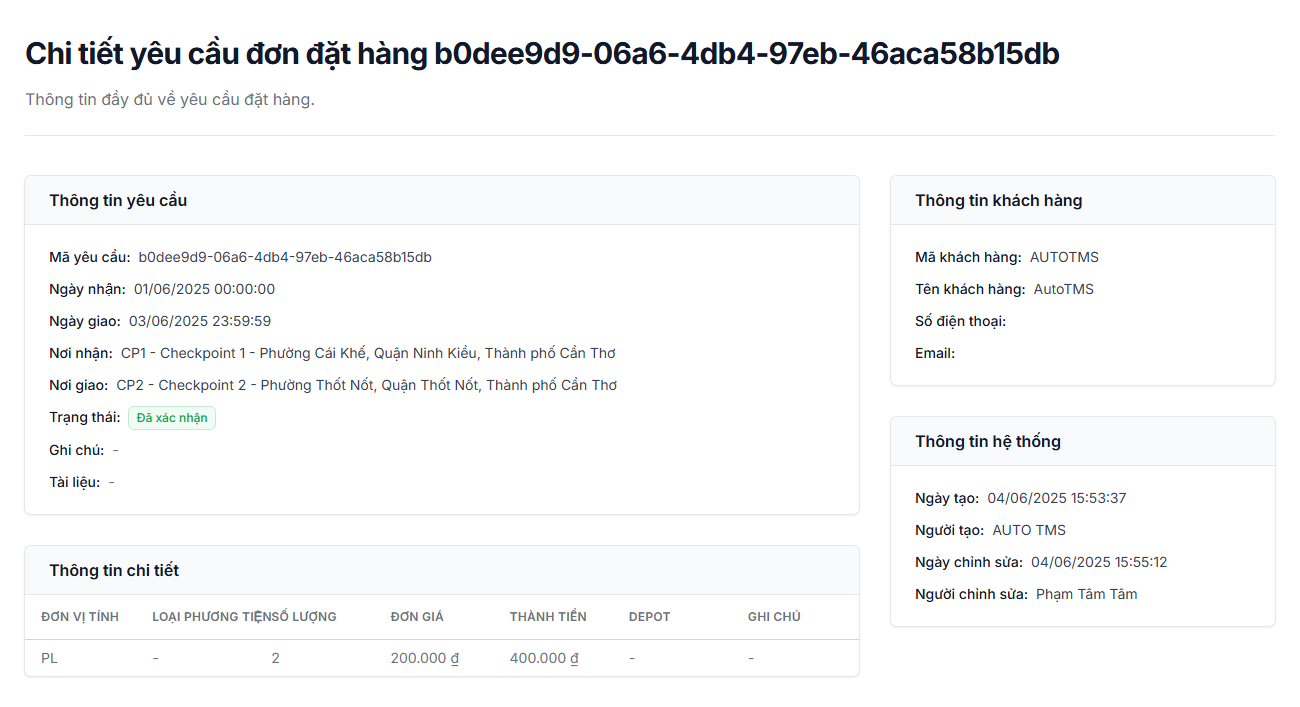Click the "ĐƠN VỊ TÍNH" column header
Image resolution: width=1300 pixels, height=707 pixels.
coord(80,617)
